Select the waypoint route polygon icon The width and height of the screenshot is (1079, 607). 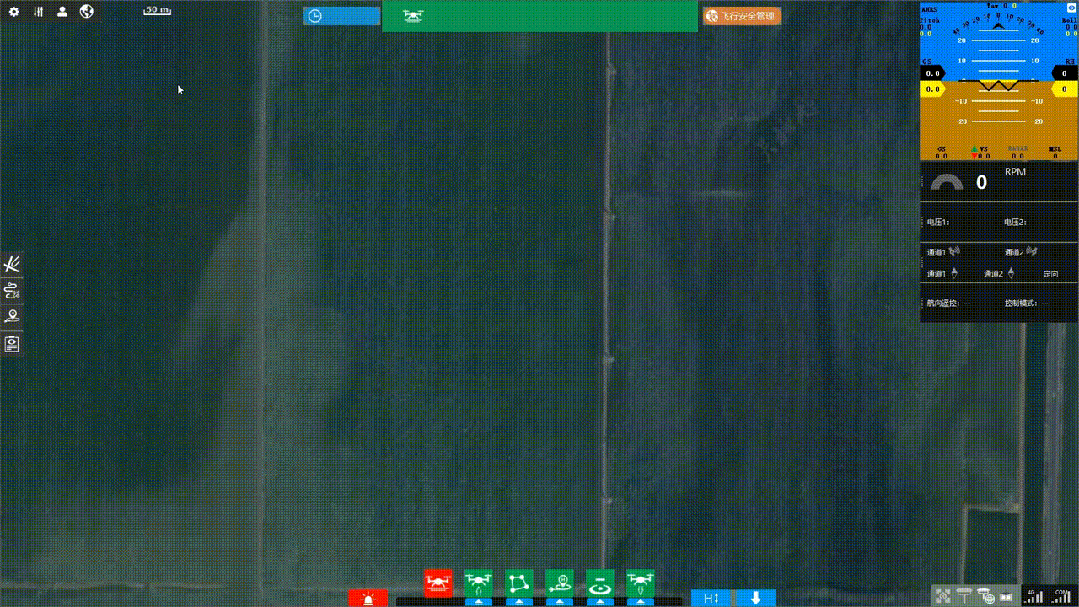coord(519,582)
